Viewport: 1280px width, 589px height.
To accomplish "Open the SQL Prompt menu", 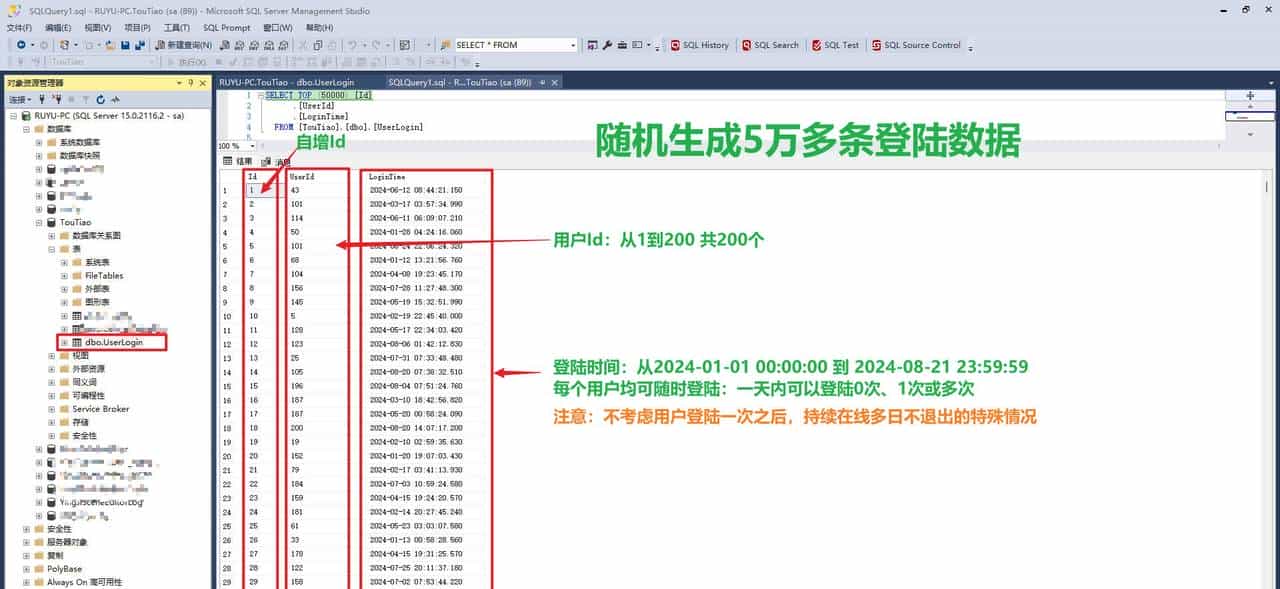I will tap(226, 27).
